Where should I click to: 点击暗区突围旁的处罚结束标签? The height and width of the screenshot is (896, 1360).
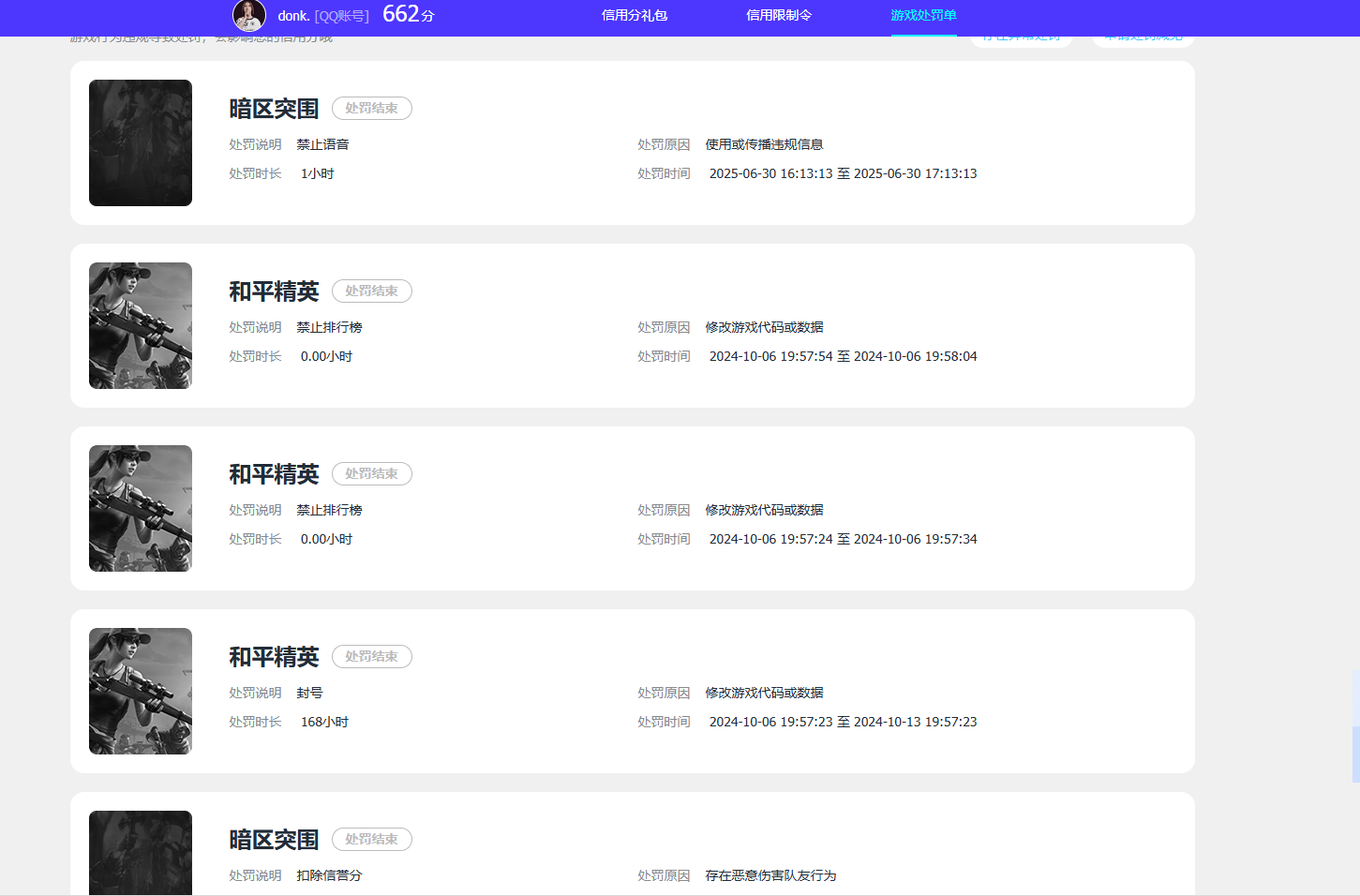pyautogui.click(x=371, y=108)
